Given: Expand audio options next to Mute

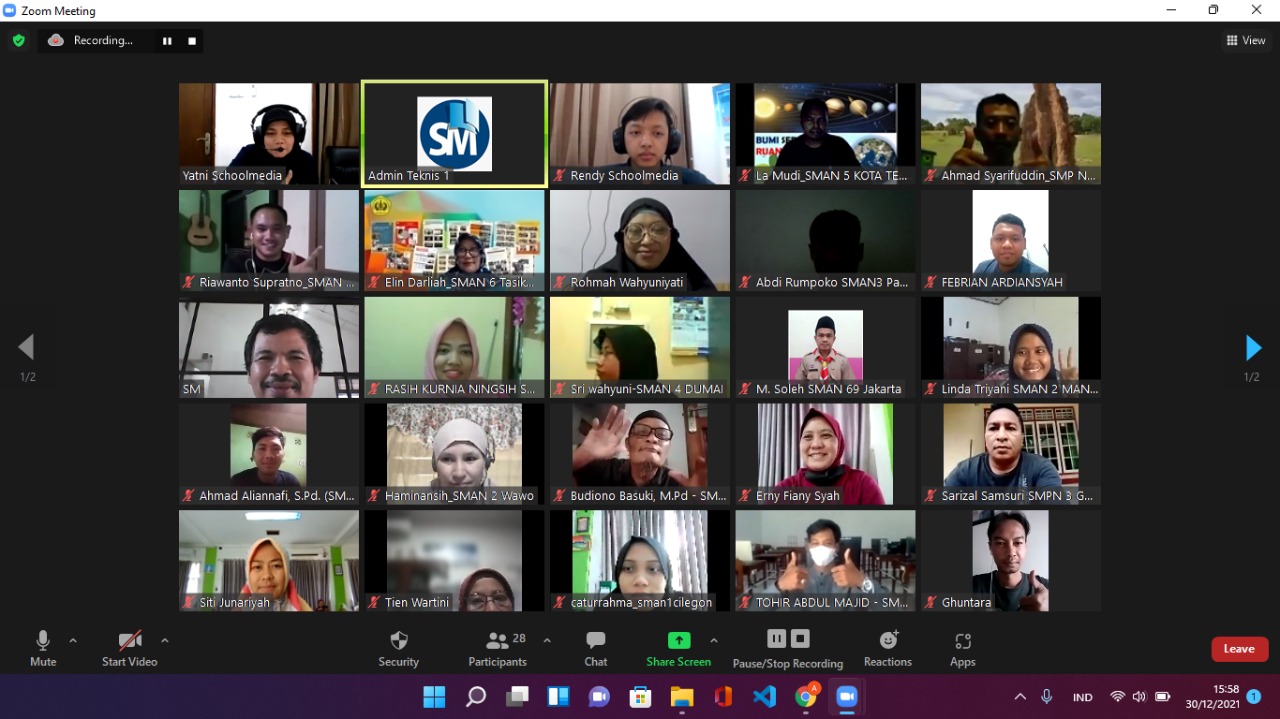Looking at the screenshot, I should coord(73,640).
